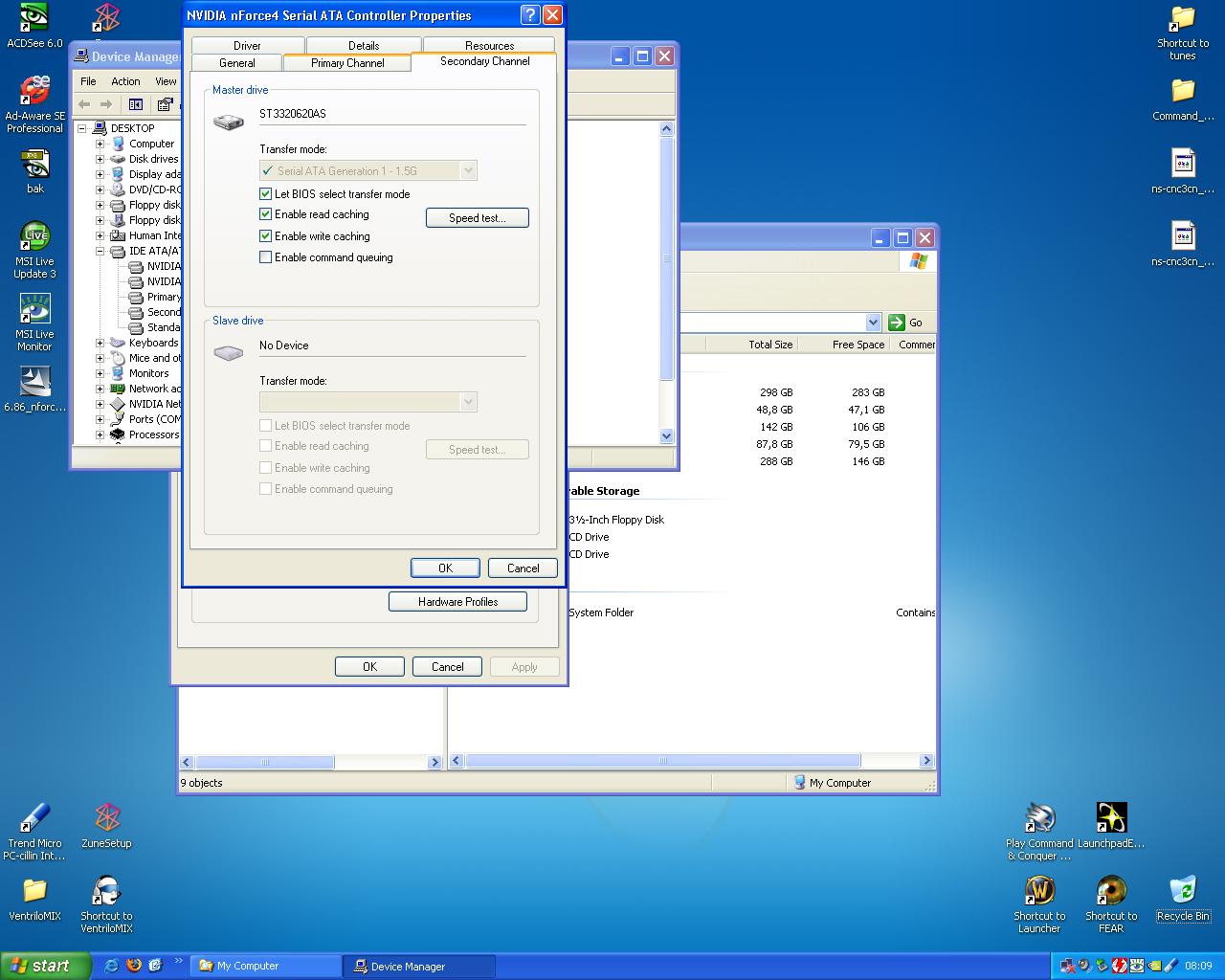Click the context help question mark button

point(530,15)
